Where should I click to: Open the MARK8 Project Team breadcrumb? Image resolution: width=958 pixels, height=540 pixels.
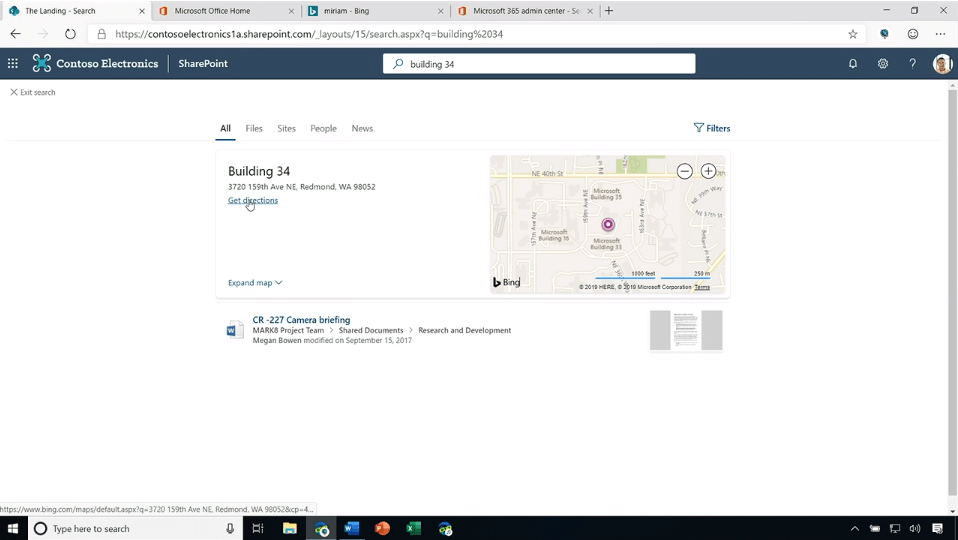(288, 330)
